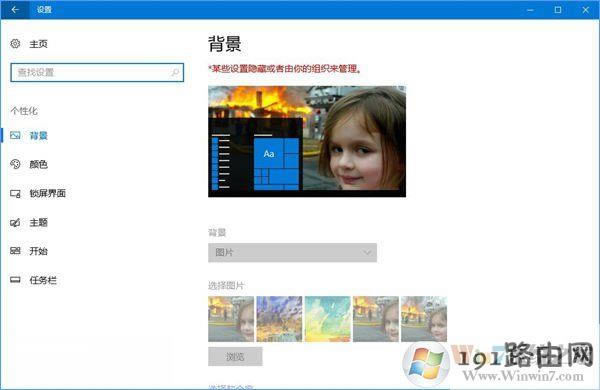Focus the 查找设置 search field
The width and height of the screenshot is (600, 390).
(x=97, y=72)
